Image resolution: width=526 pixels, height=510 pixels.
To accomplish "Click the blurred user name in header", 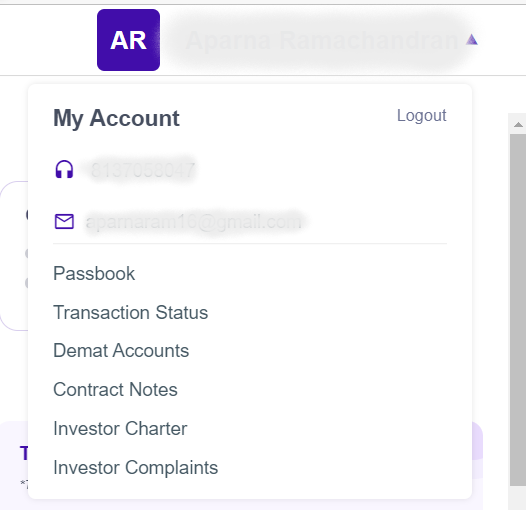I will 321,40.
